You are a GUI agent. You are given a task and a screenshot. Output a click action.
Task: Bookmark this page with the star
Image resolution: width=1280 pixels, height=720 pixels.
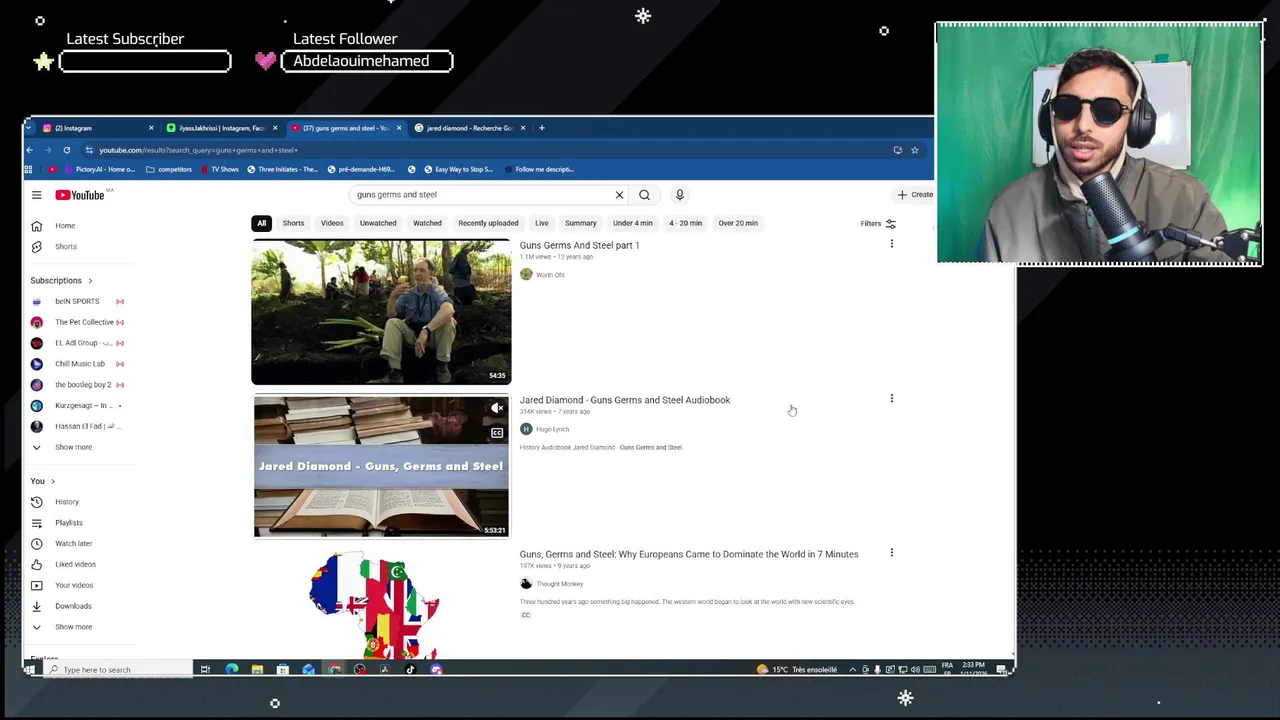[x=914, y=150]
